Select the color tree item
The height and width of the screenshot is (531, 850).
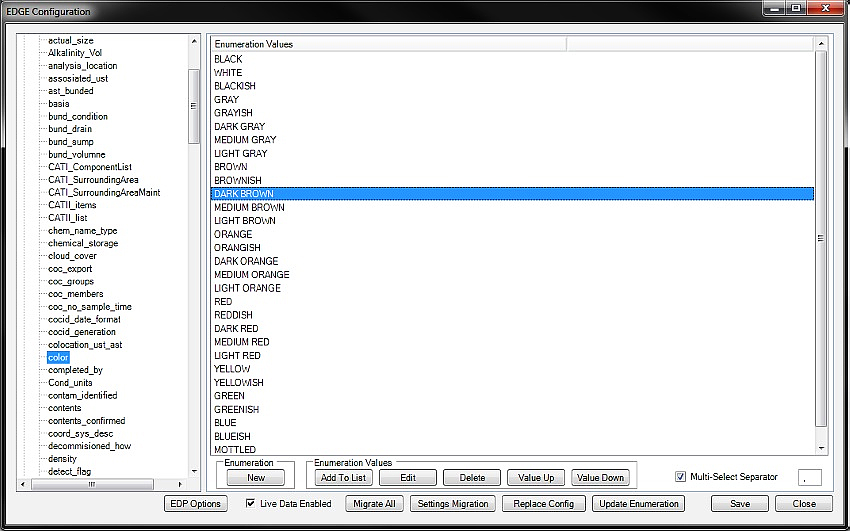pos(58,357)
